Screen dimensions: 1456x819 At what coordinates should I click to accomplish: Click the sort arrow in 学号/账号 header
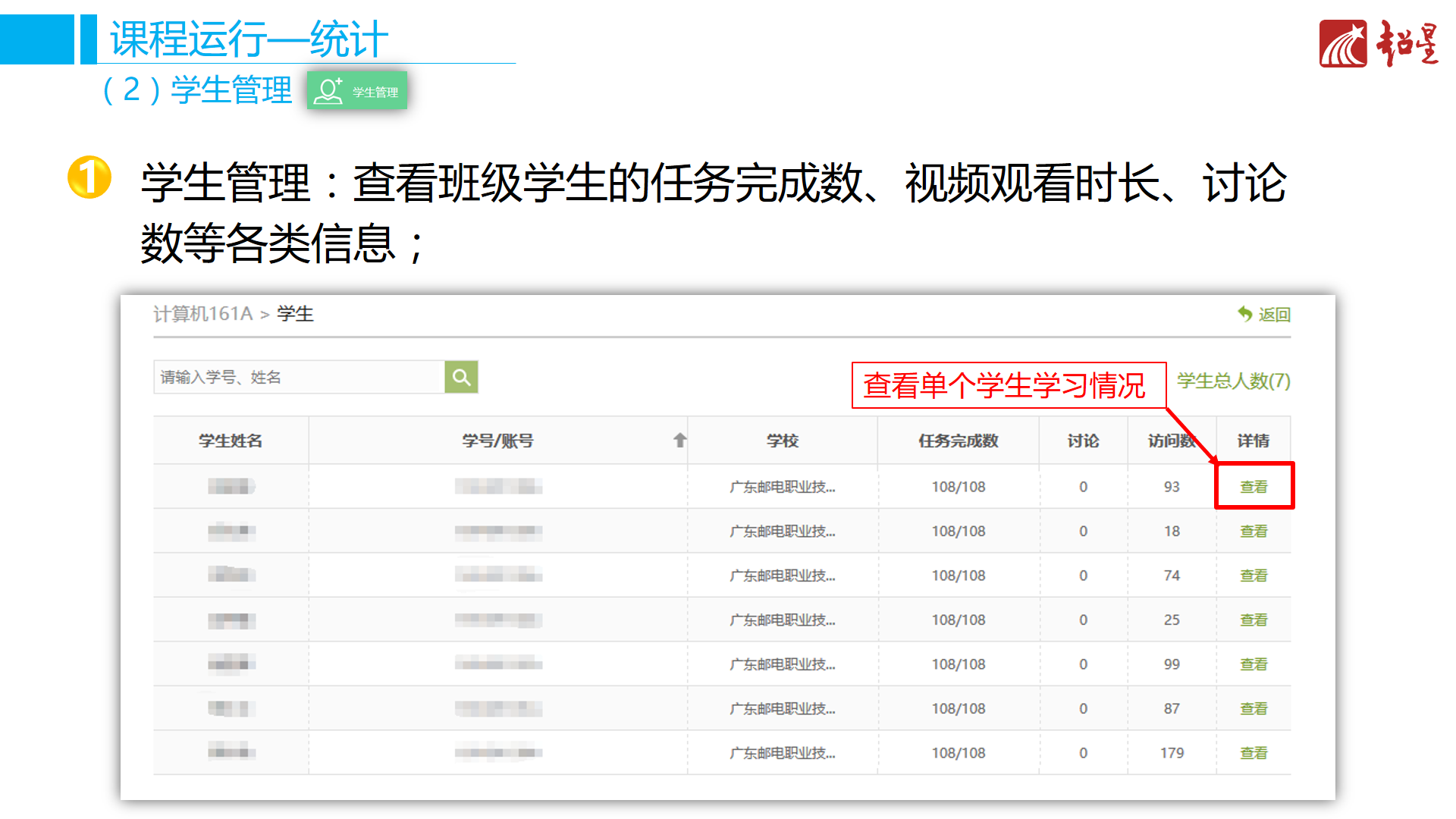click(x=679, y=440)
